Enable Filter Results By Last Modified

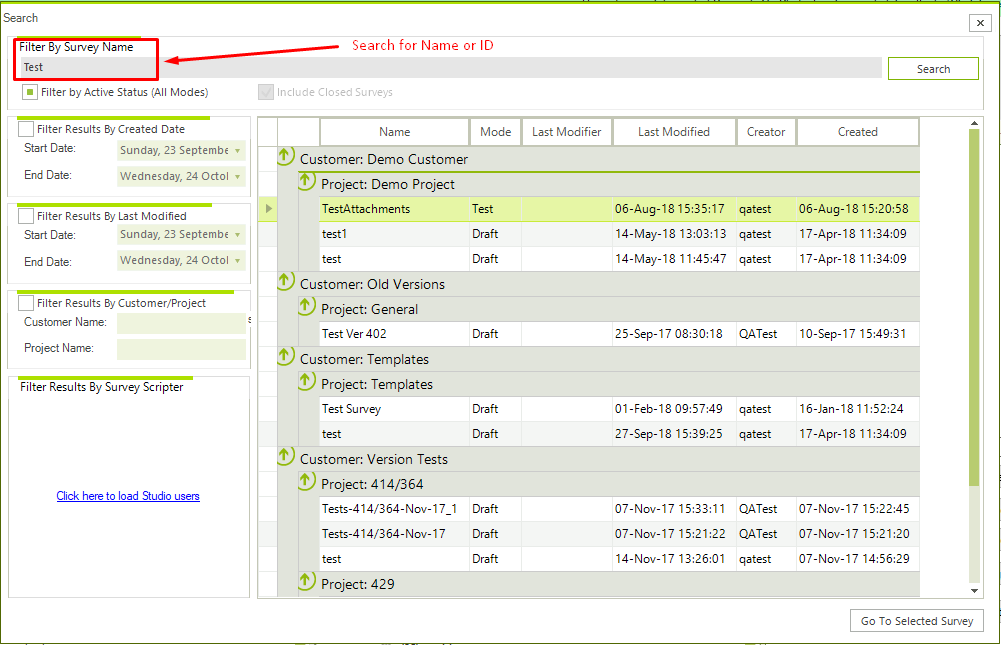coord(26,216)
